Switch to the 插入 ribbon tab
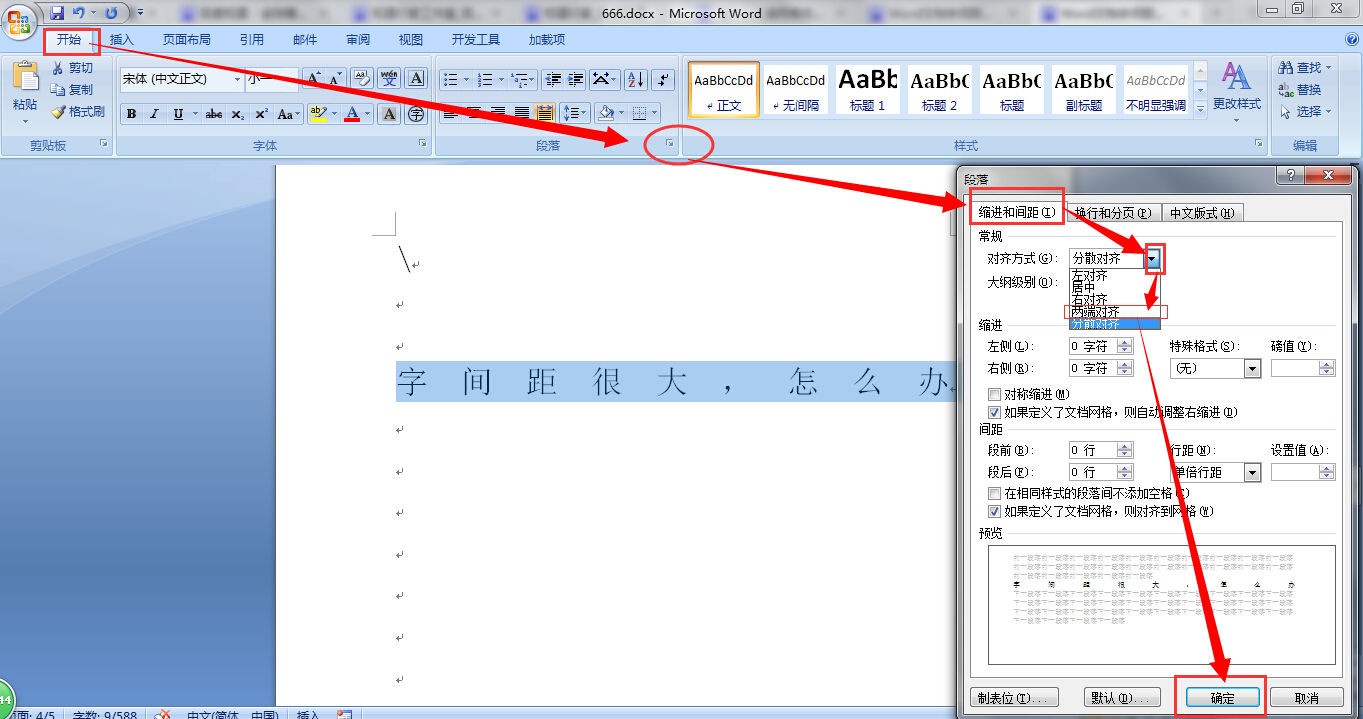 pyautogui.click(x=122, y=39)
